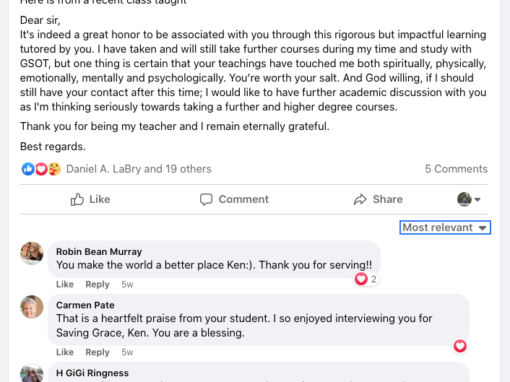
Task: Expand the Most relevant comment sorting dropdown
Action: point(445,227)
